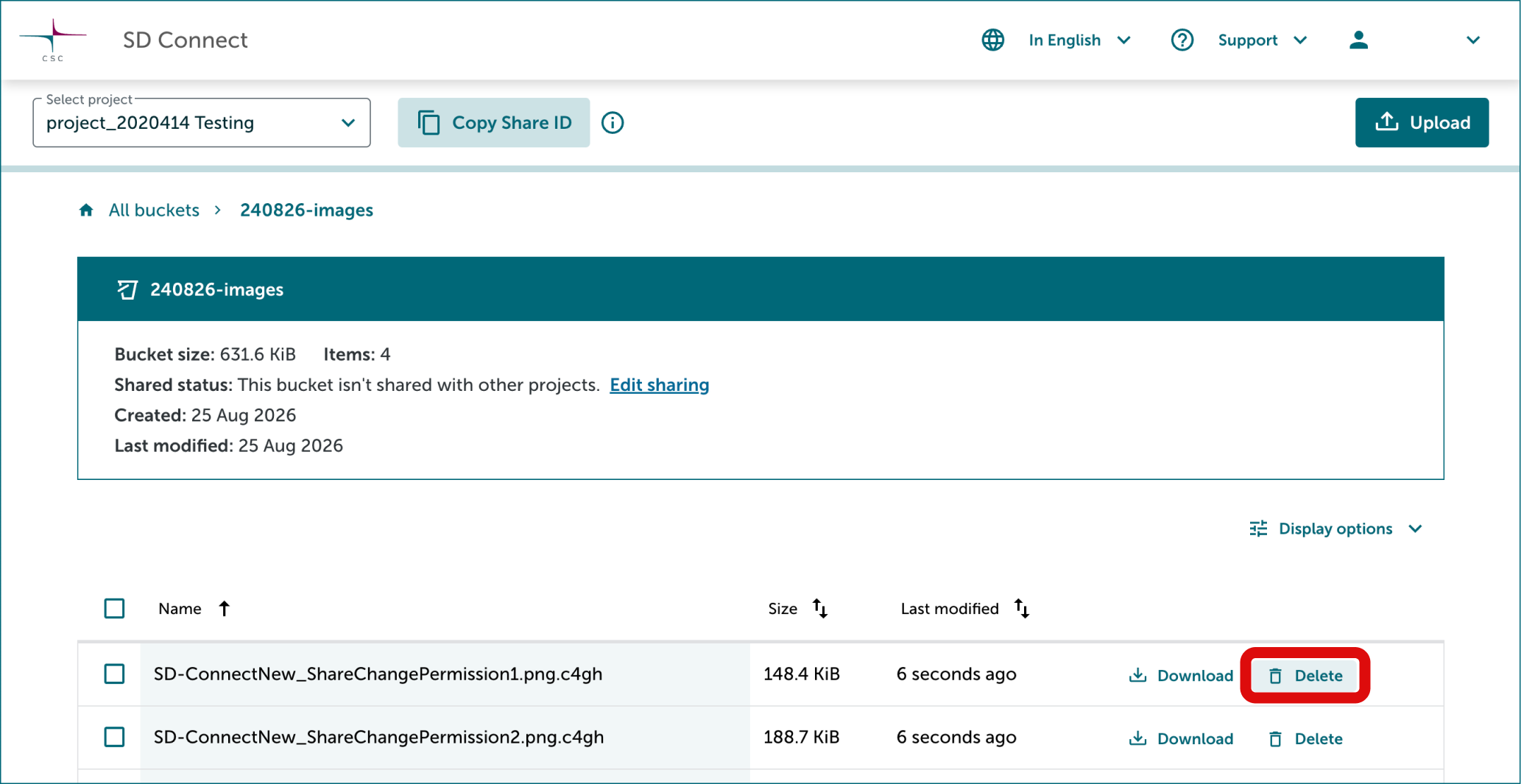
Task: Click the Created: 25 Aug 2026 text
Action: [205, 415]
